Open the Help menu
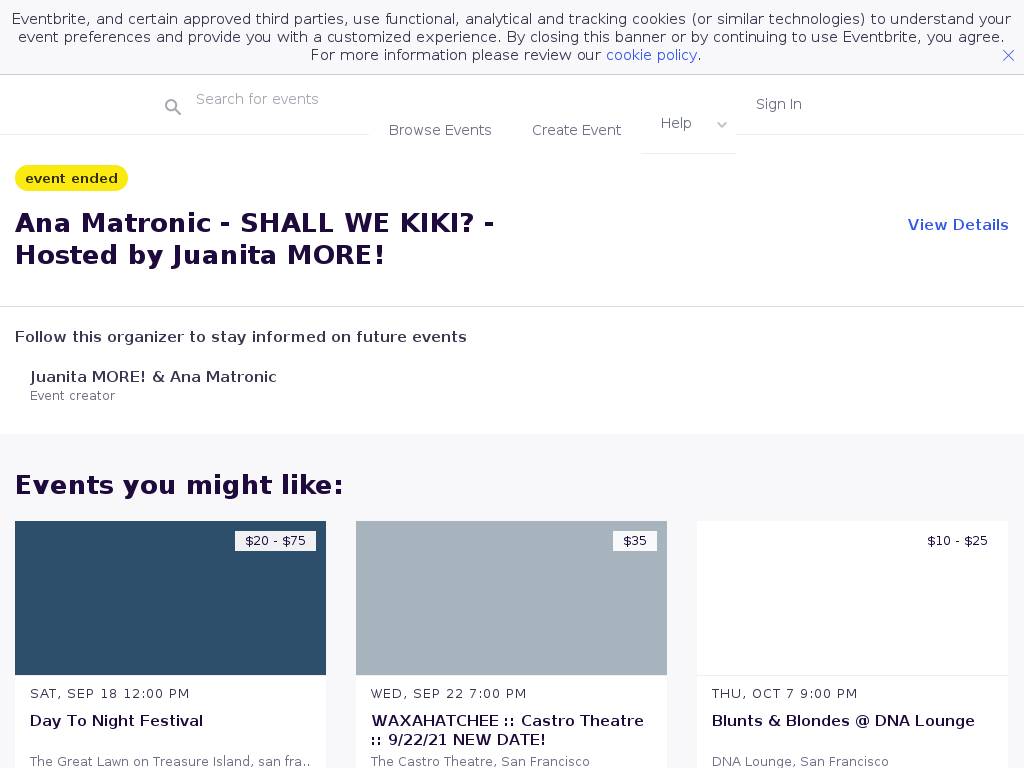This screenshot has height=768, width=1024. (x=676, y=123)
